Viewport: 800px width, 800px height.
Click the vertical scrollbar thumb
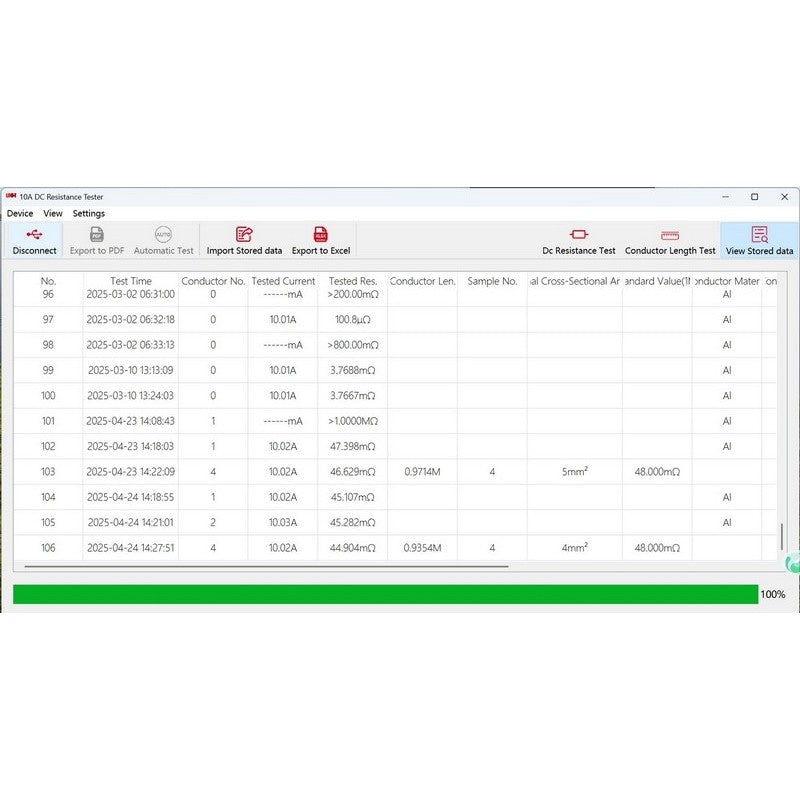point(781,537)
